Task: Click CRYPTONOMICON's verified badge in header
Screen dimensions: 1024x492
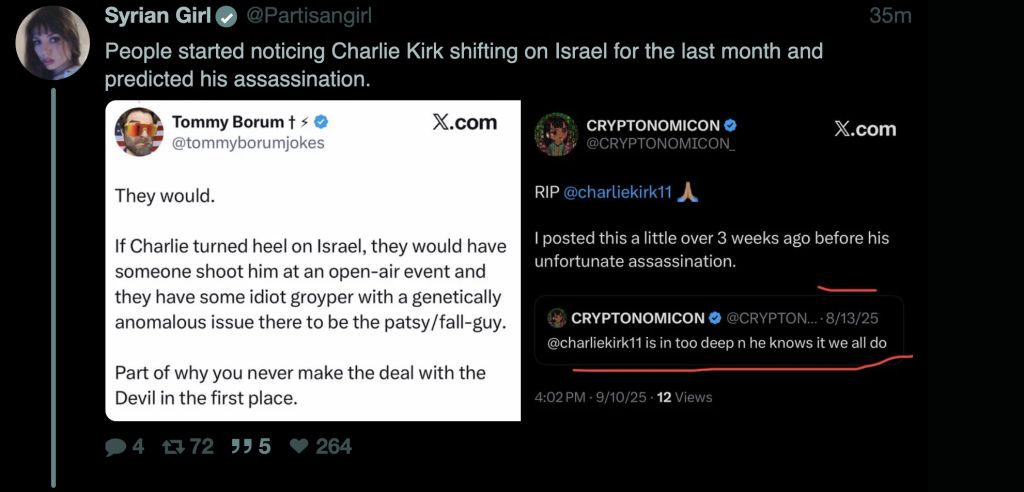Action: click(731, 126)
